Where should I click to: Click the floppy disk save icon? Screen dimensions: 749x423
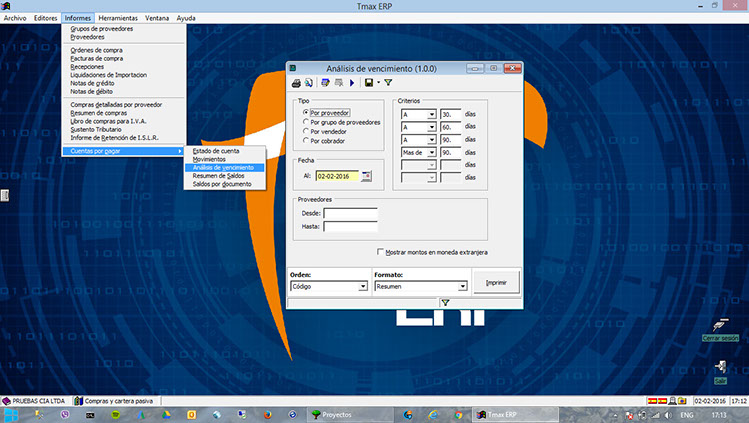tap(369, 82)
